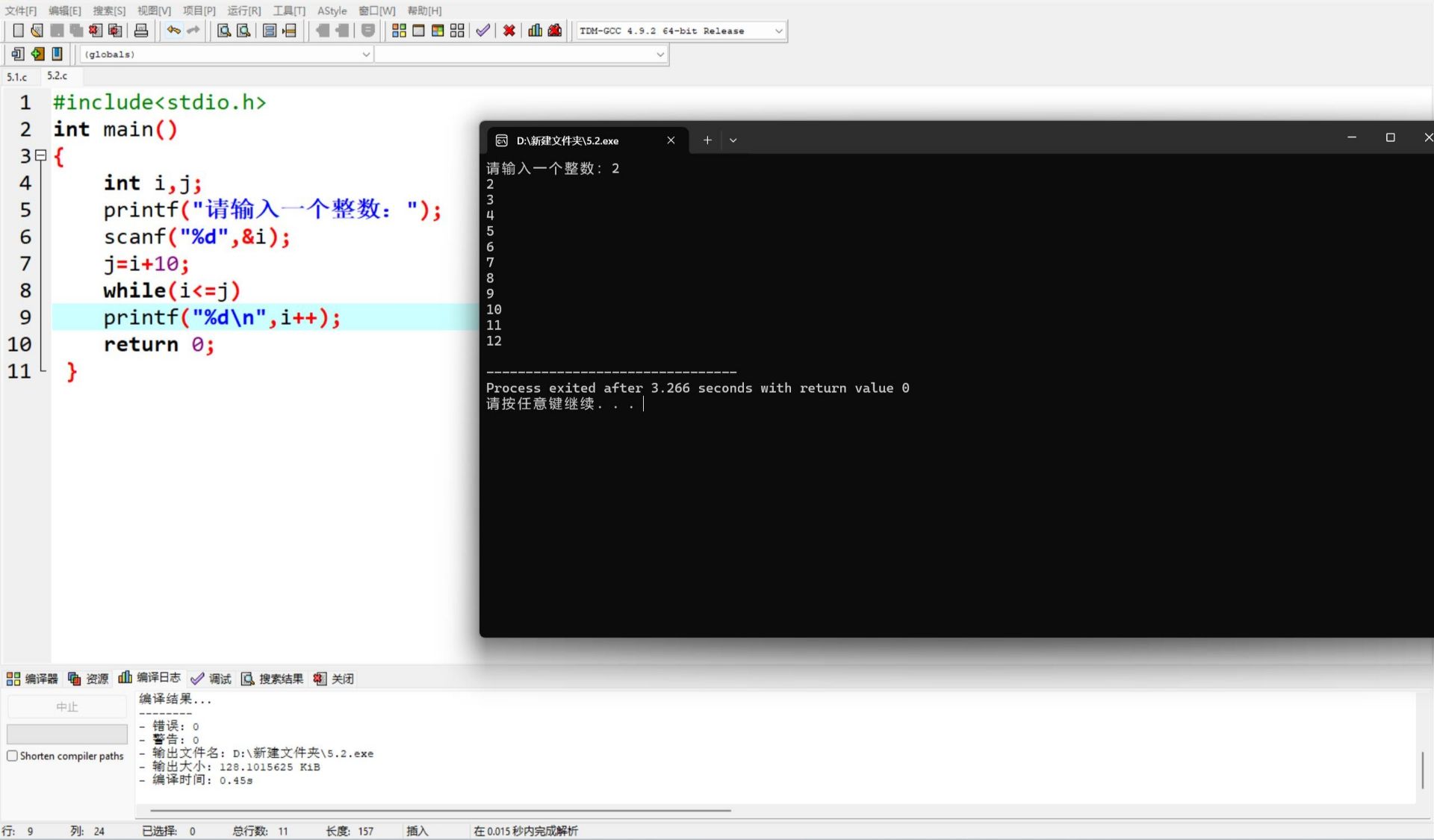Select the Compile icon on the toolbar
Viewport: 1434px width, 840px height.
(400, 30)
